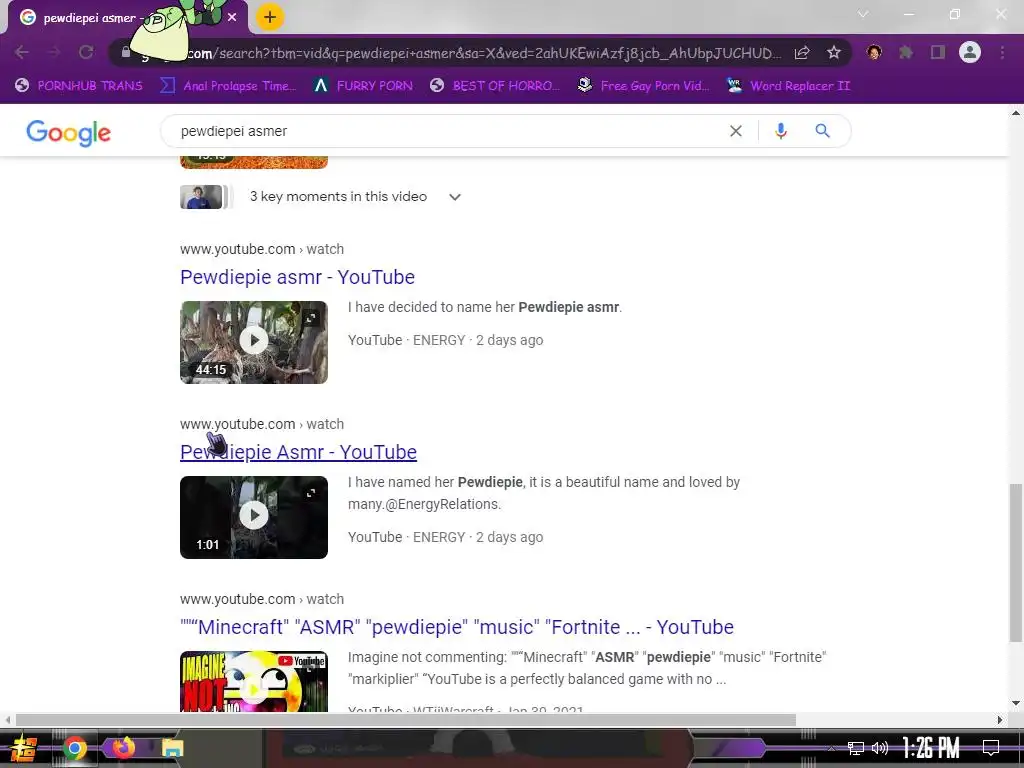Screen dimensions: 1024x768
Task: Click 'www.youtube.com › watch' above Pewdiepie asmr
Action: [x=262, y=249]
